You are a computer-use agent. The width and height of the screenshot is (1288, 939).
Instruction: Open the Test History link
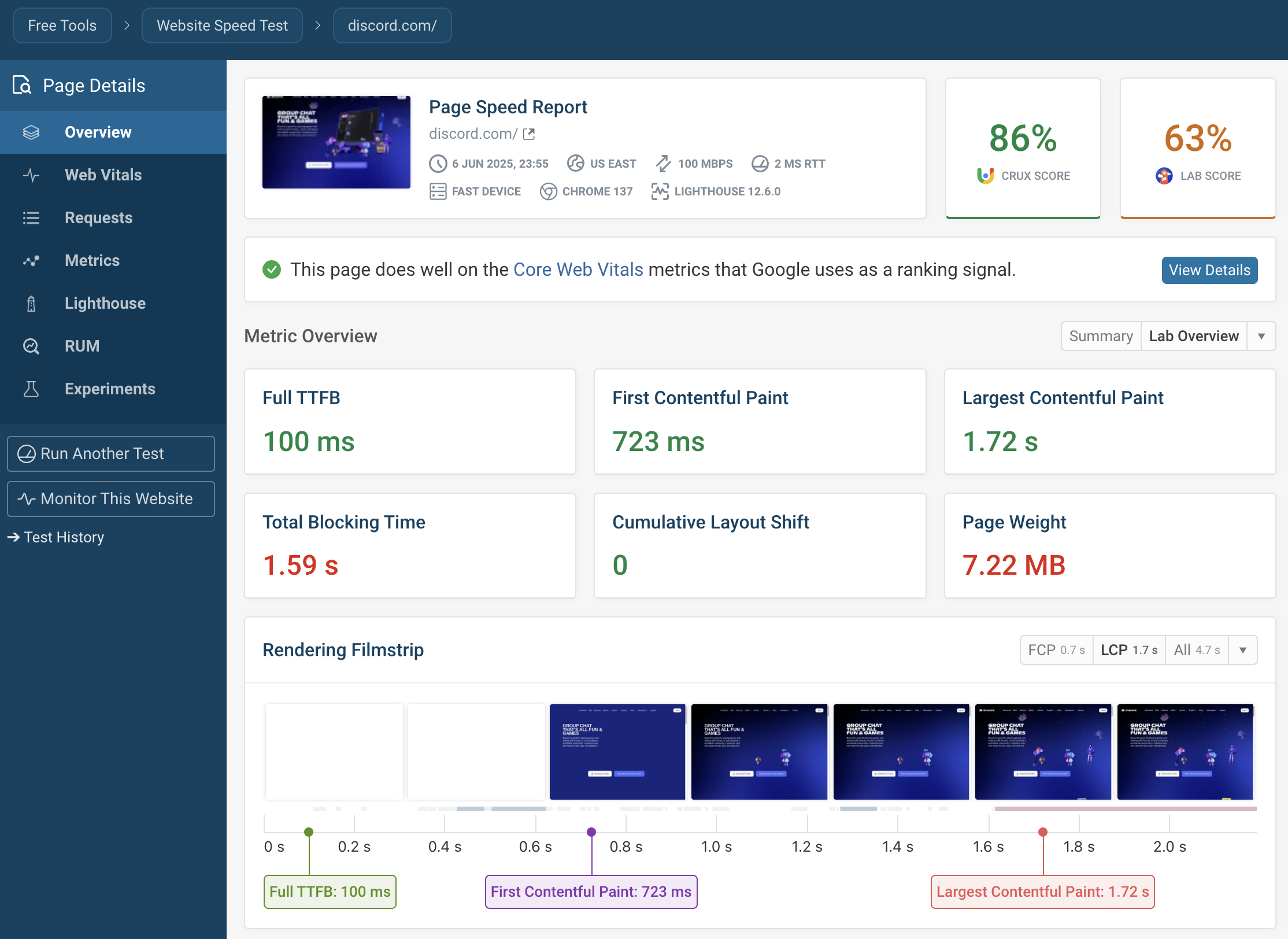click(x=55, y=537)
